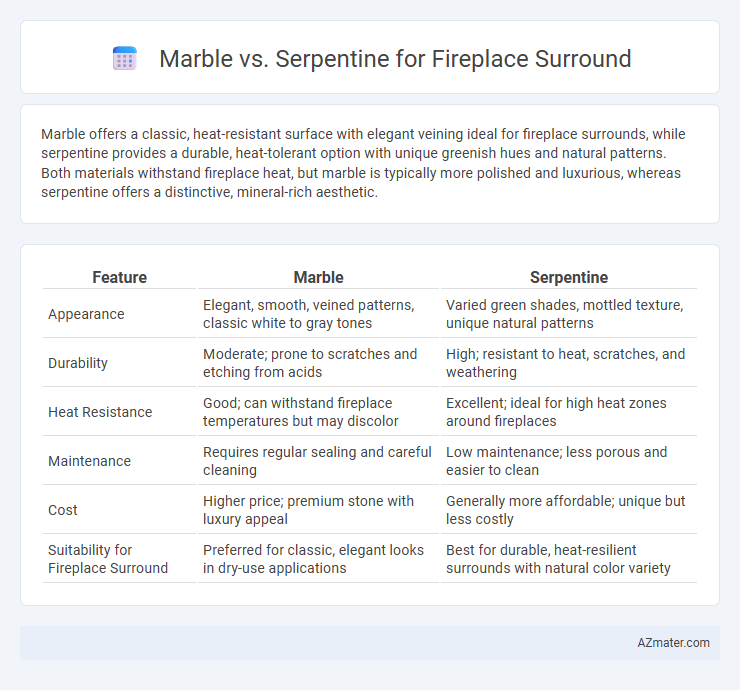
Task: Select the Durability row label
Action: click(78, 363)
